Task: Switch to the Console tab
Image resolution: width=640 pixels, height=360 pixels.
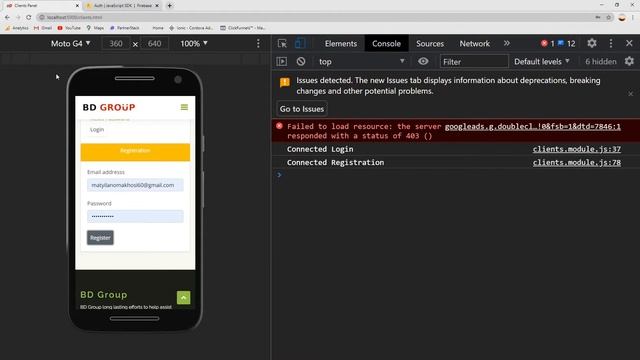Action: (x=386, y=43)
